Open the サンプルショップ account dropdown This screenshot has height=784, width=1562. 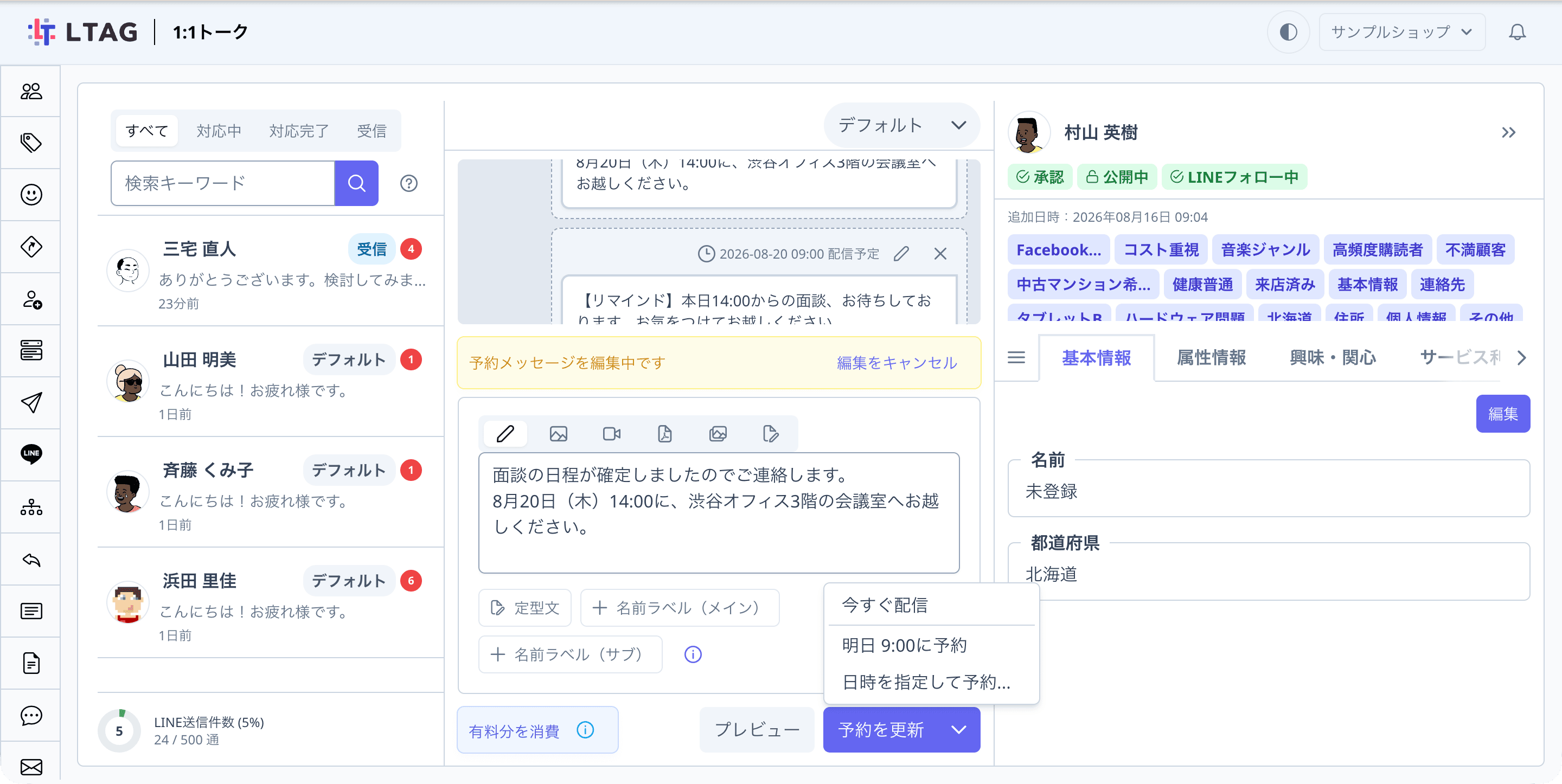(x=1401, y=31)
